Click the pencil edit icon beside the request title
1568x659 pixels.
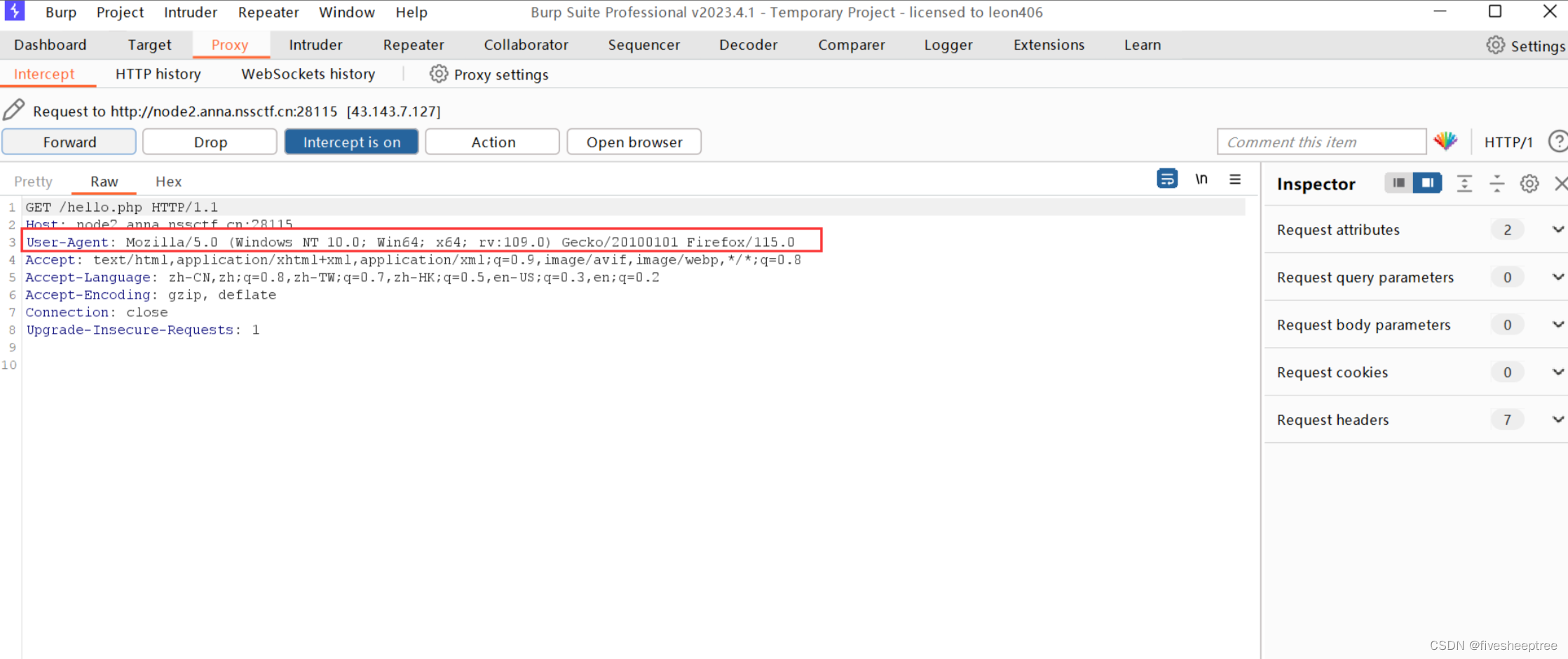tap(14, 109)
